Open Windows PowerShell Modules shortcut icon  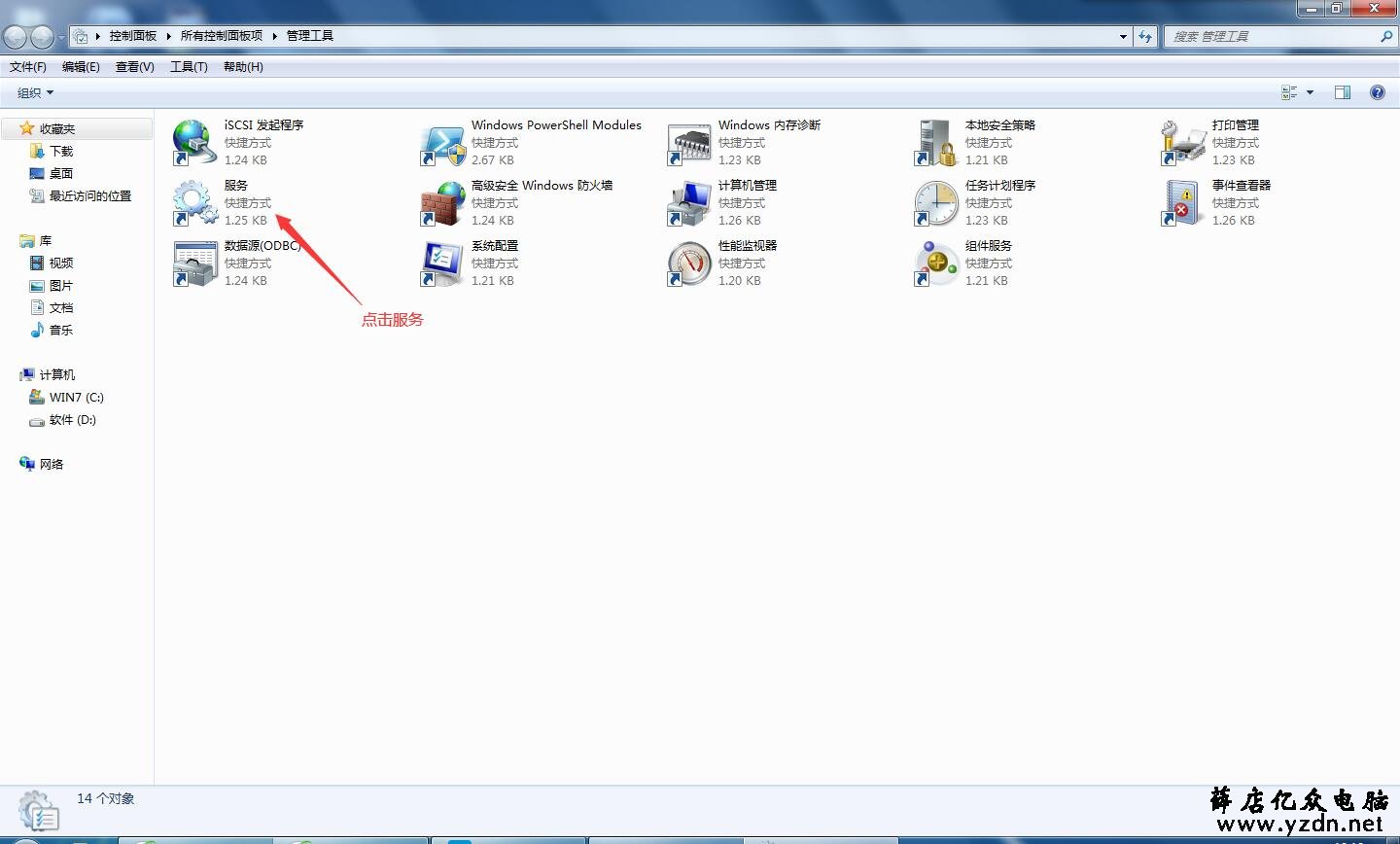click(x=442, y=142)
